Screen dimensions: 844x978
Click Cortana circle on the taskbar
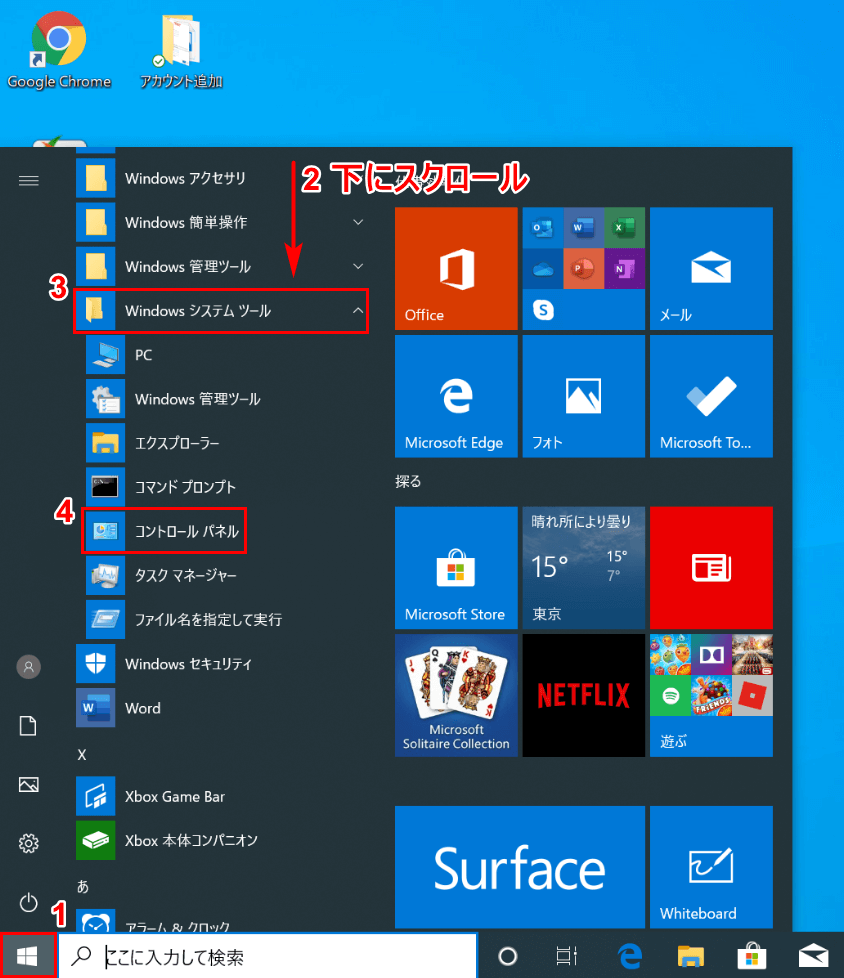point(508,956)
